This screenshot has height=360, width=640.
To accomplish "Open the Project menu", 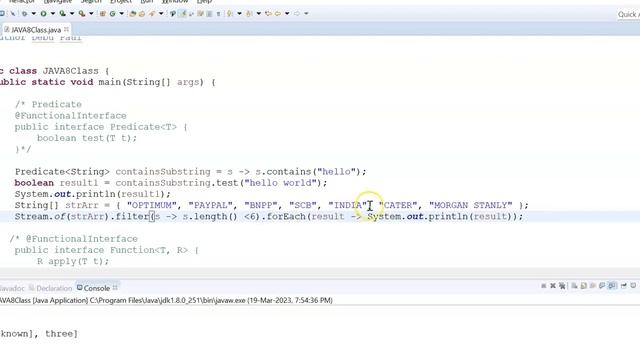I will pos(121,2).
